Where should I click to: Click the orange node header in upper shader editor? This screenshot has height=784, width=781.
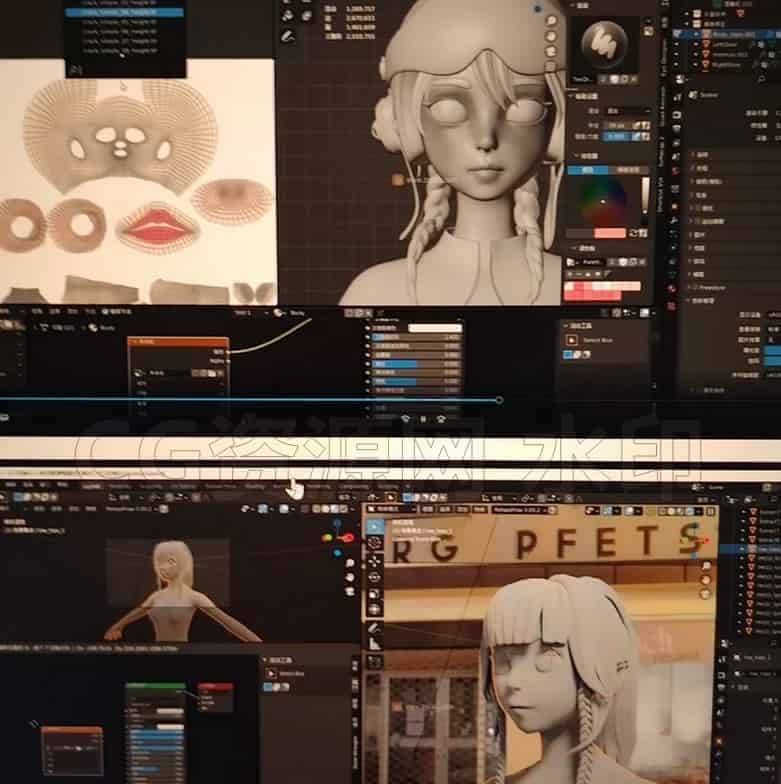coord(178,342)
